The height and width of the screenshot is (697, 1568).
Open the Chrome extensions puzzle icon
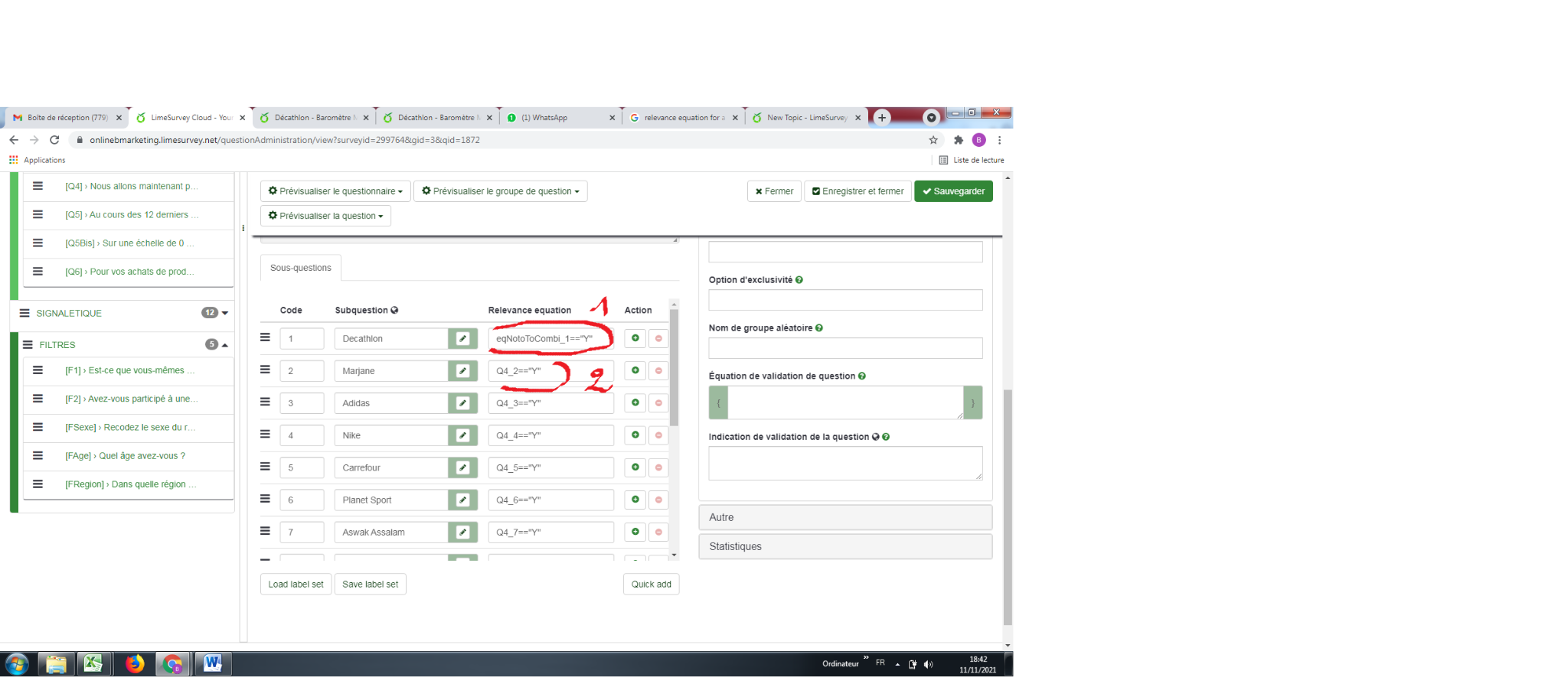click(x=958, y=140)
